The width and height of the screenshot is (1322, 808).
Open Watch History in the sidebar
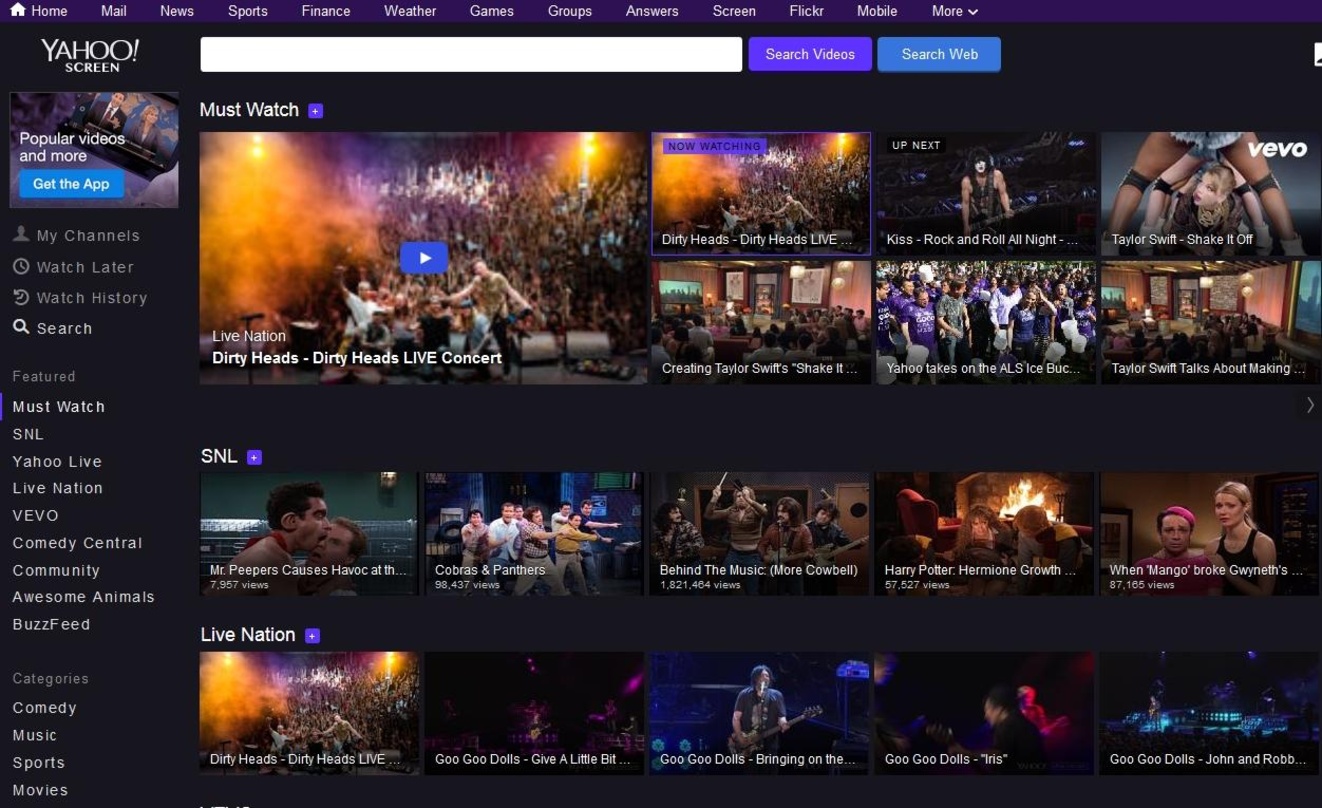[x=92, y=298]
